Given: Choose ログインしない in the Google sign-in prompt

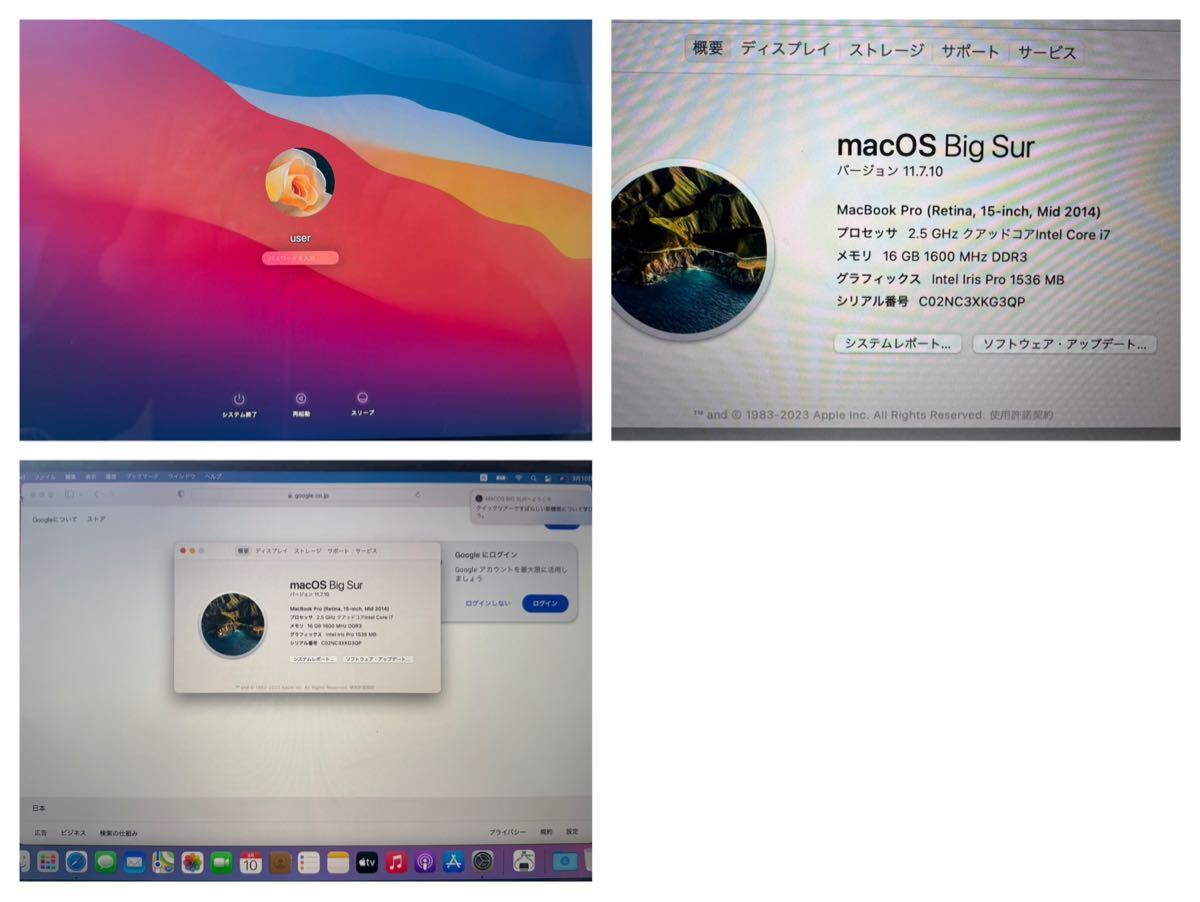Looking at the screenshot, I should tap(488, 604).
